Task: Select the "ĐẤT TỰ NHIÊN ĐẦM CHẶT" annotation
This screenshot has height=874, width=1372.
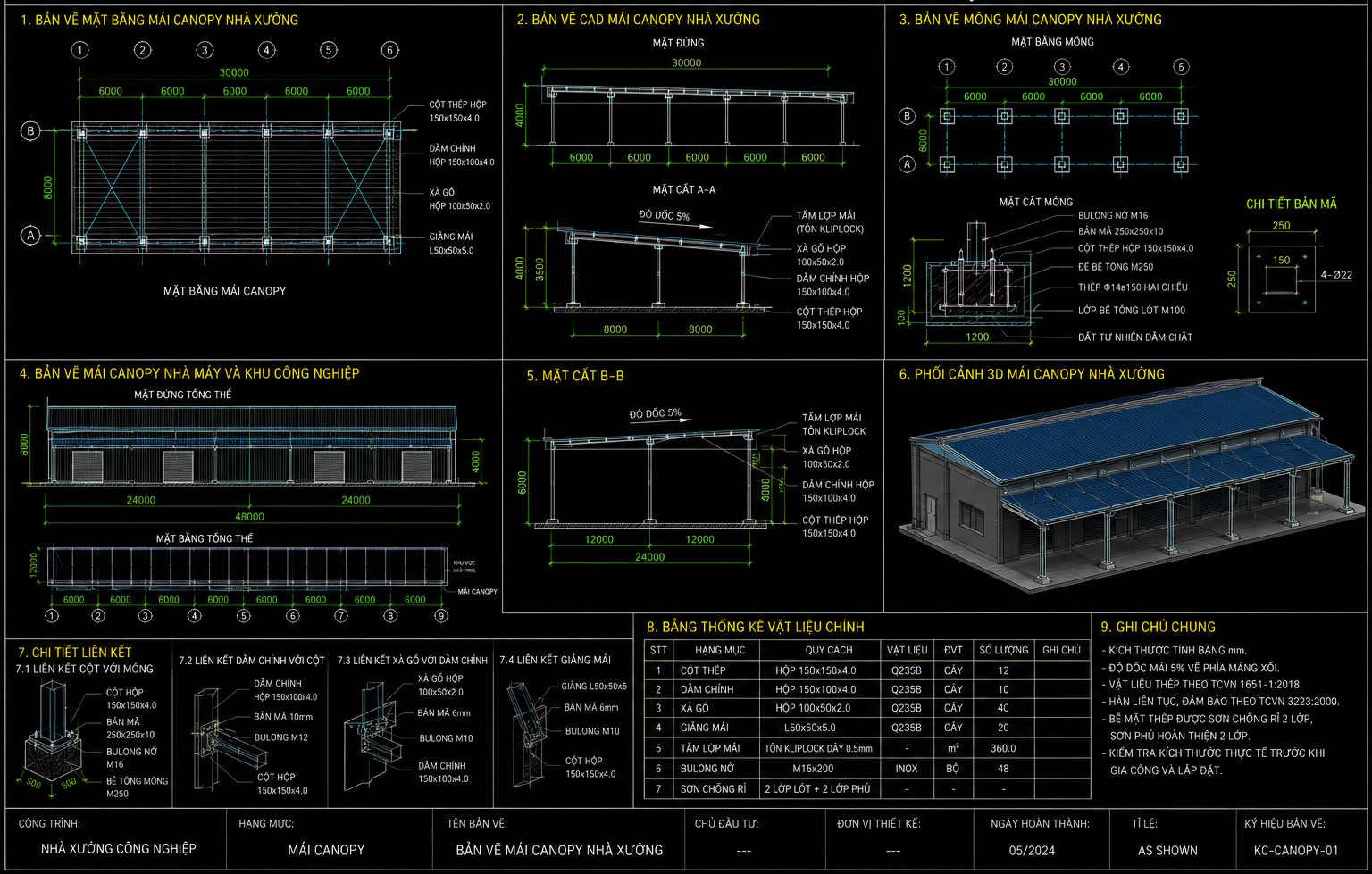Action: pyautogui.click(x=1135, y=337)
